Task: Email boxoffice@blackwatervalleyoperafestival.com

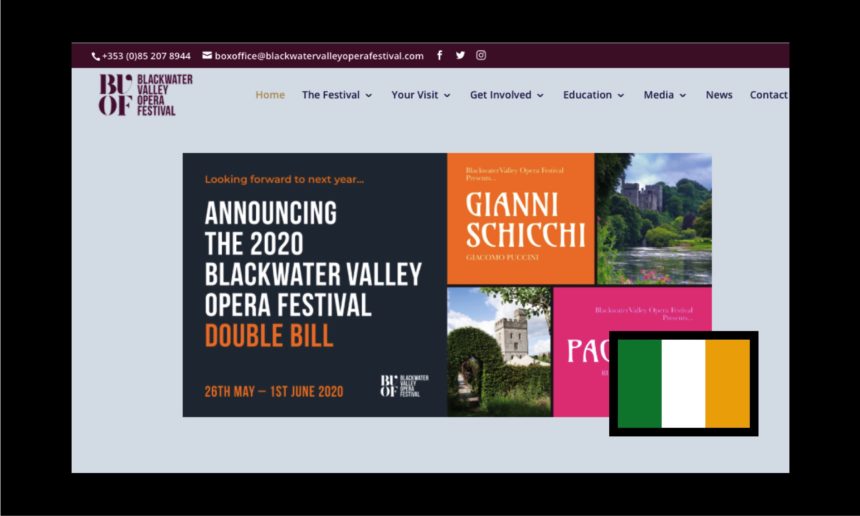Action: (x=319, y=56)
